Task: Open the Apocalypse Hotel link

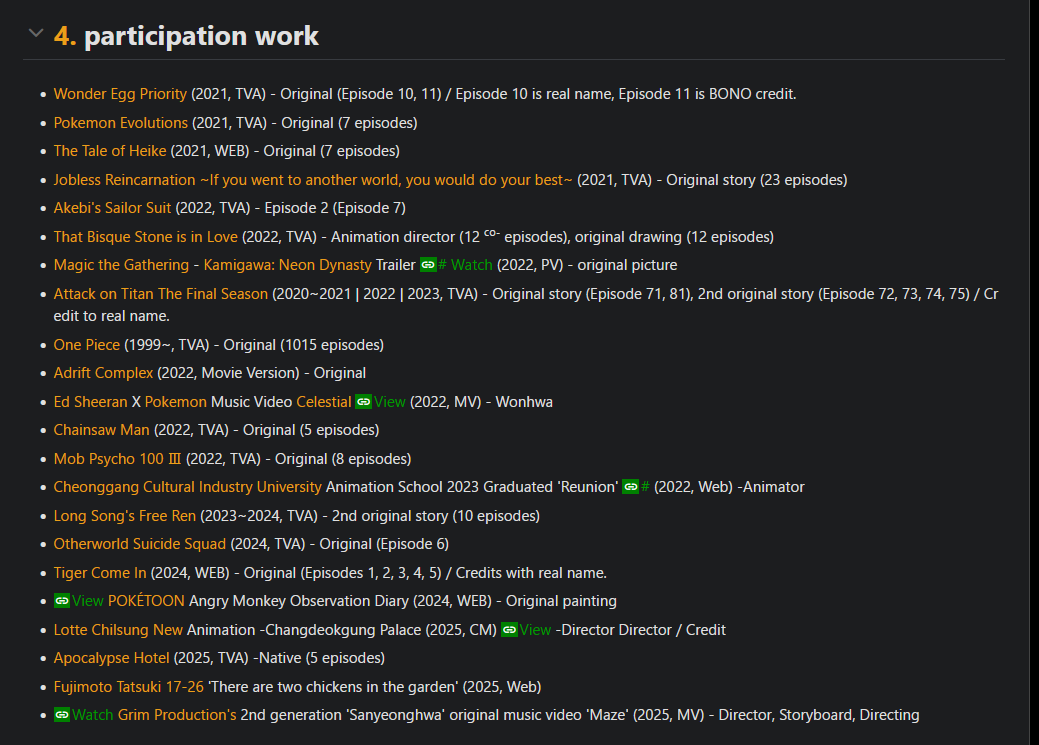Action: (x=111, y=658)
